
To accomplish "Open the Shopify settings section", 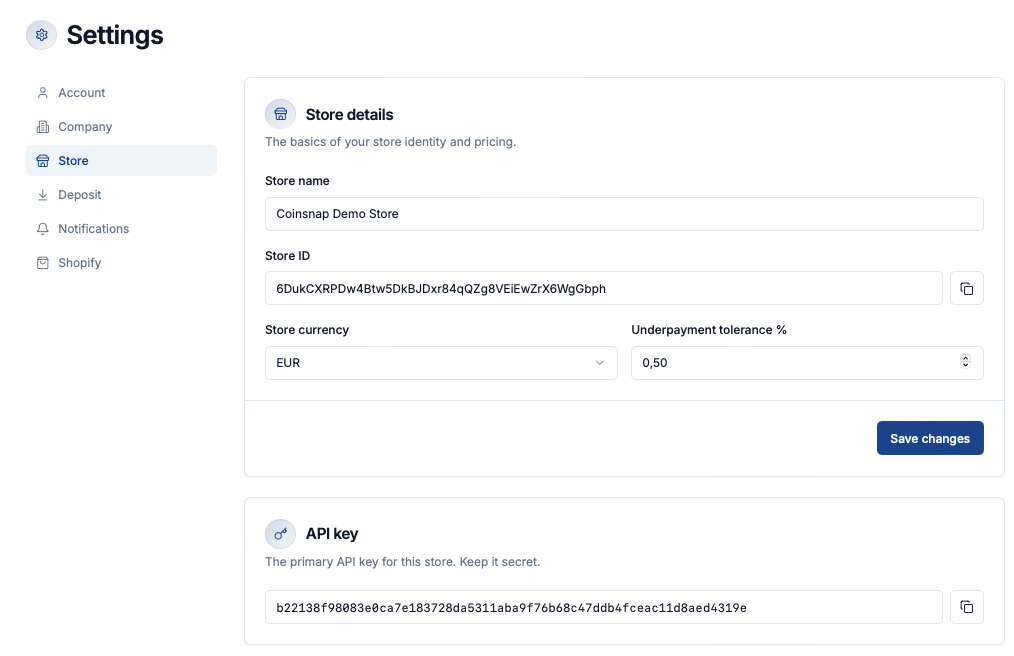I will (122, 263).
